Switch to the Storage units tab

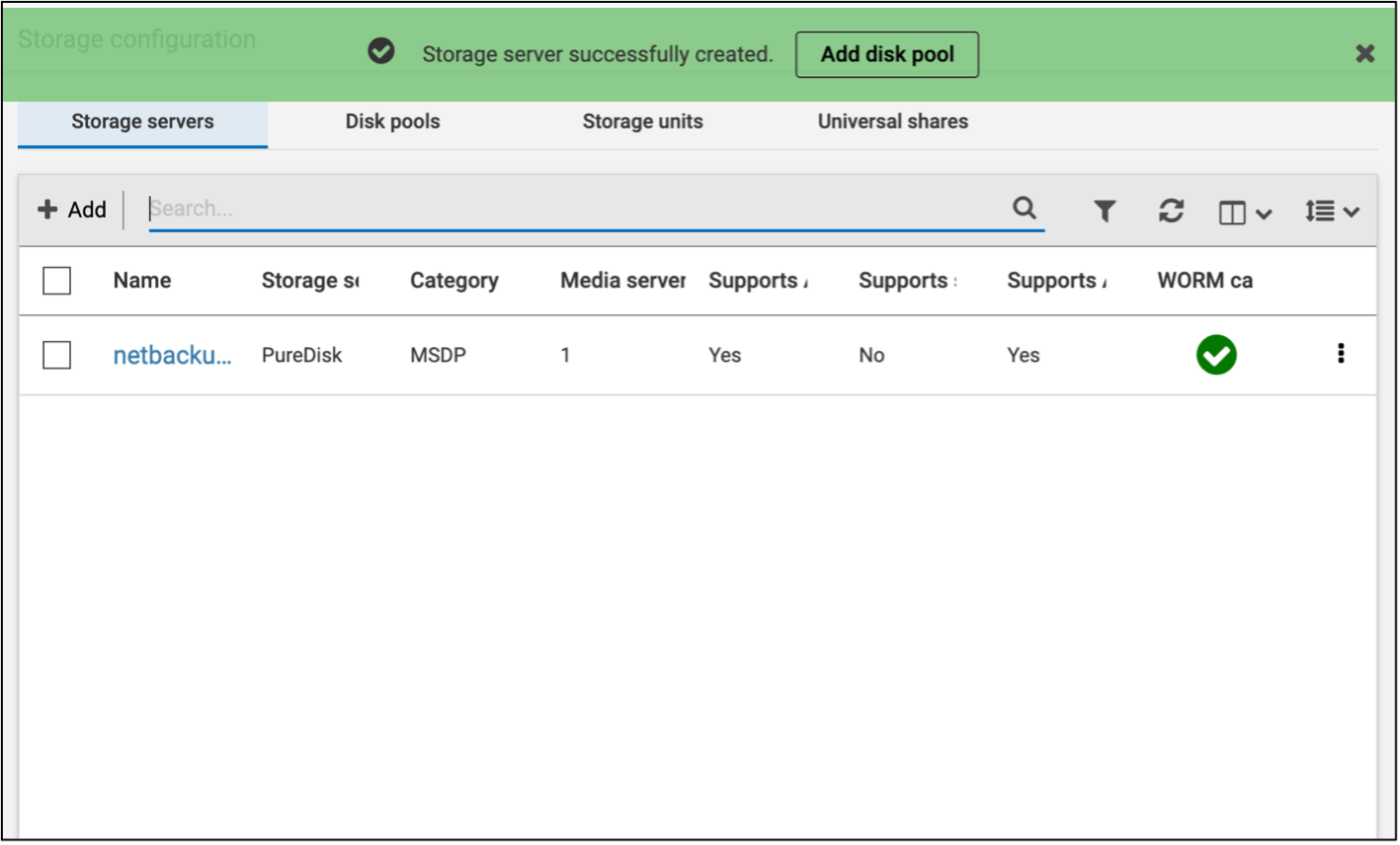pos(642,122)
